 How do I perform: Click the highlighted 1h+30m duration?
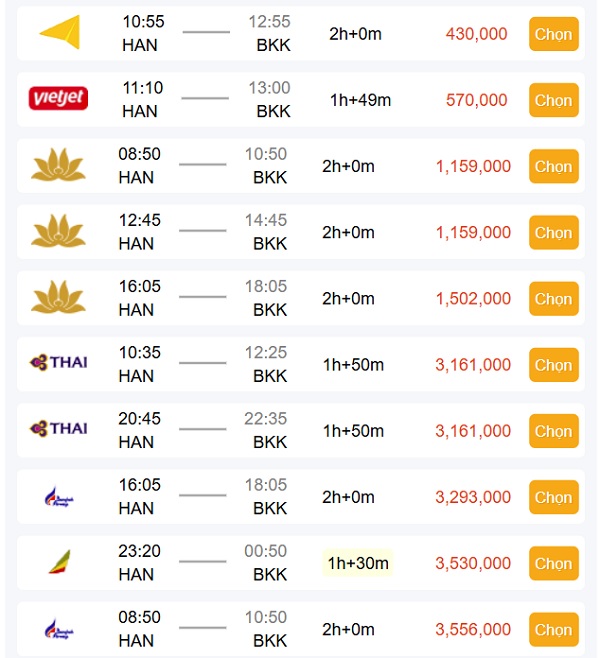pos(358,563)
